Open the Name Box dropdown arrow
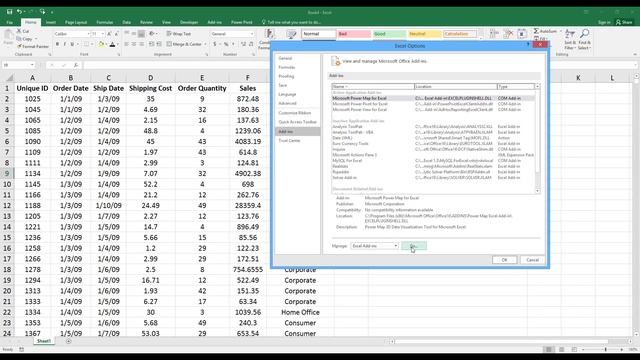 point(32,65)
